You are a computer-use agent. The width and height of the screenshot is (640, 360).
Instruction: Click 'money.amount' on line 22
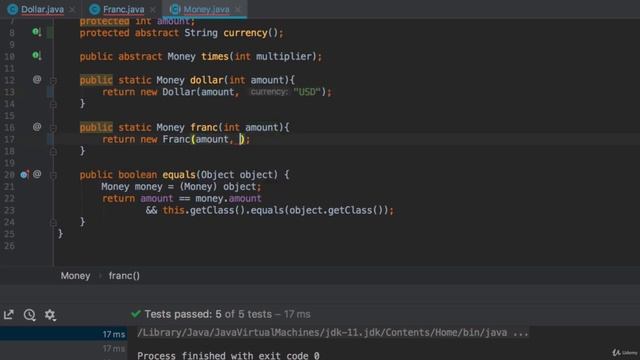pos(228,198)
